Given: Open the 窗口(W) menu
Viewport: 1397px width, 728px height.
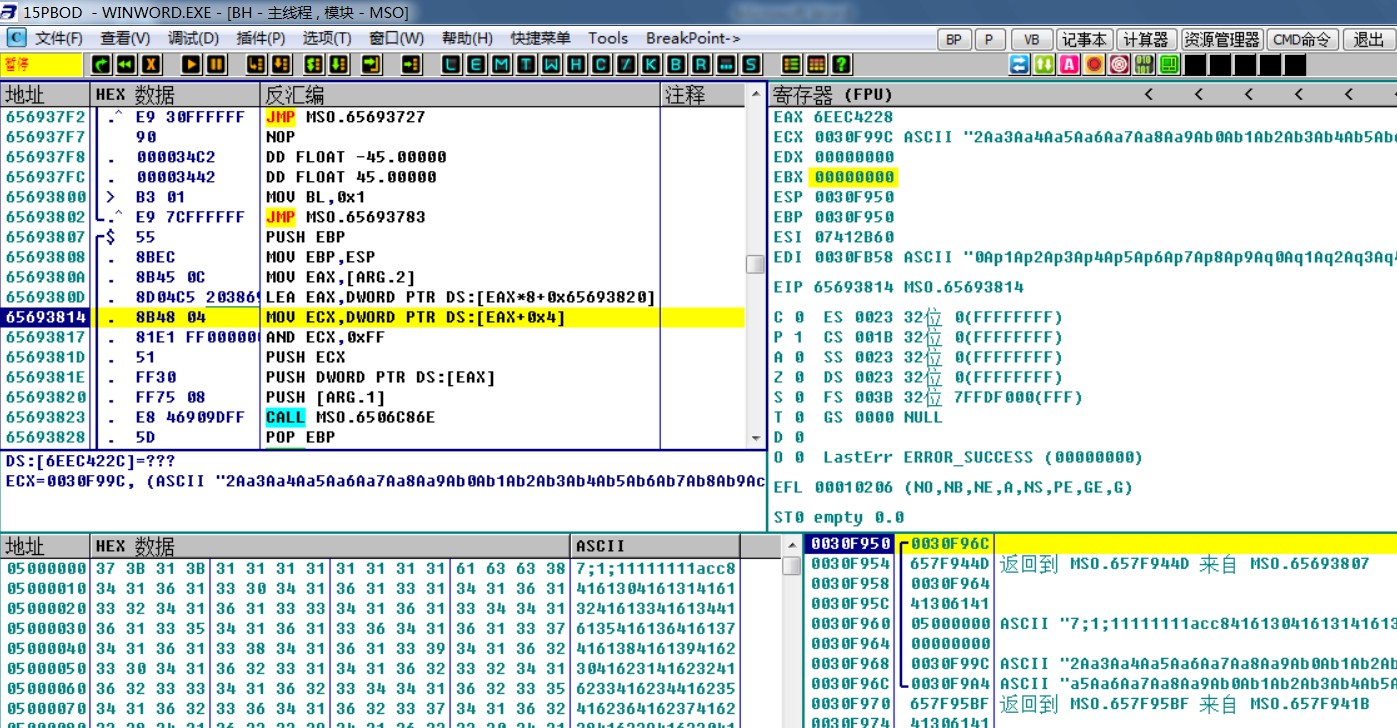Looking at the screenshot, I should tap(396, 38).
